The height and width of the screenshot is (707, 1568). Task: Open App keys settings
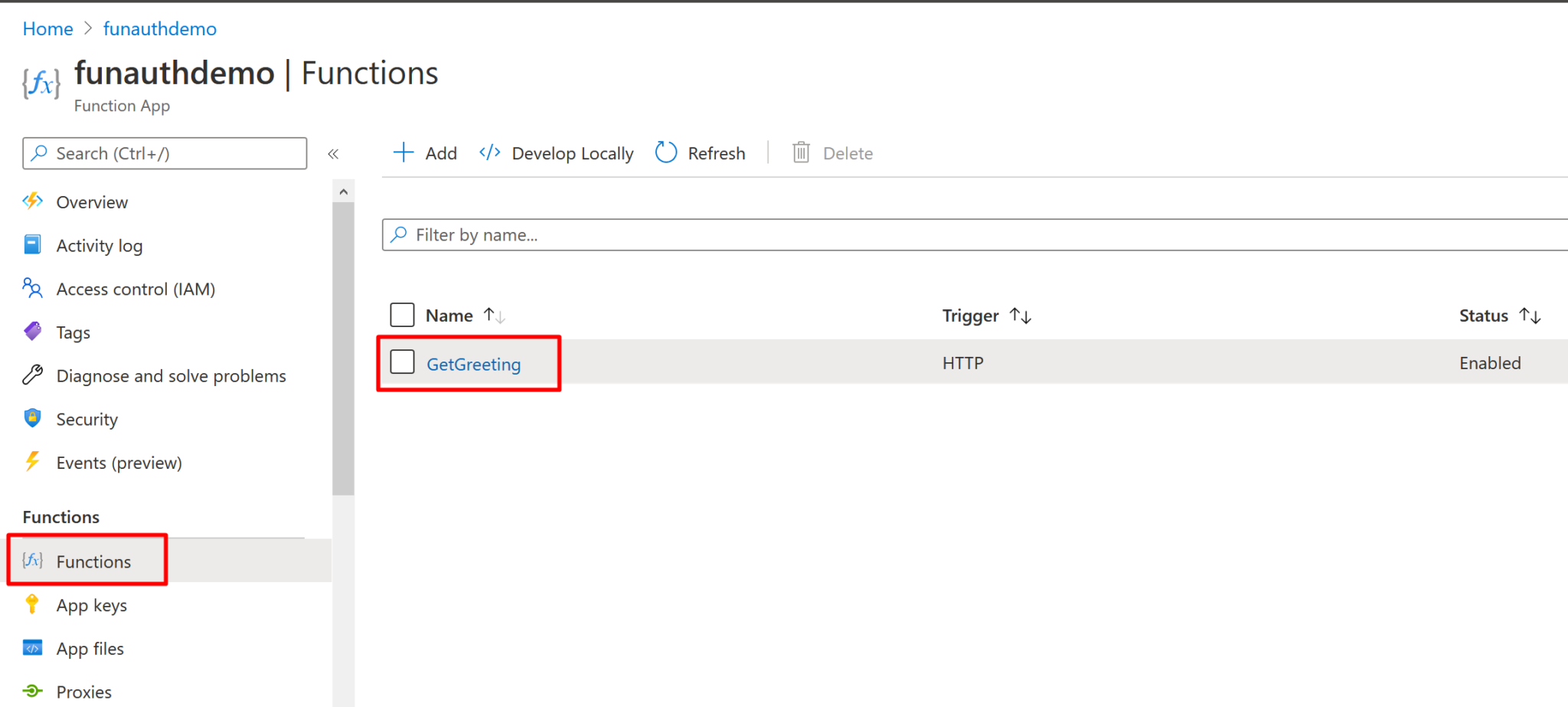click(91, 604)
